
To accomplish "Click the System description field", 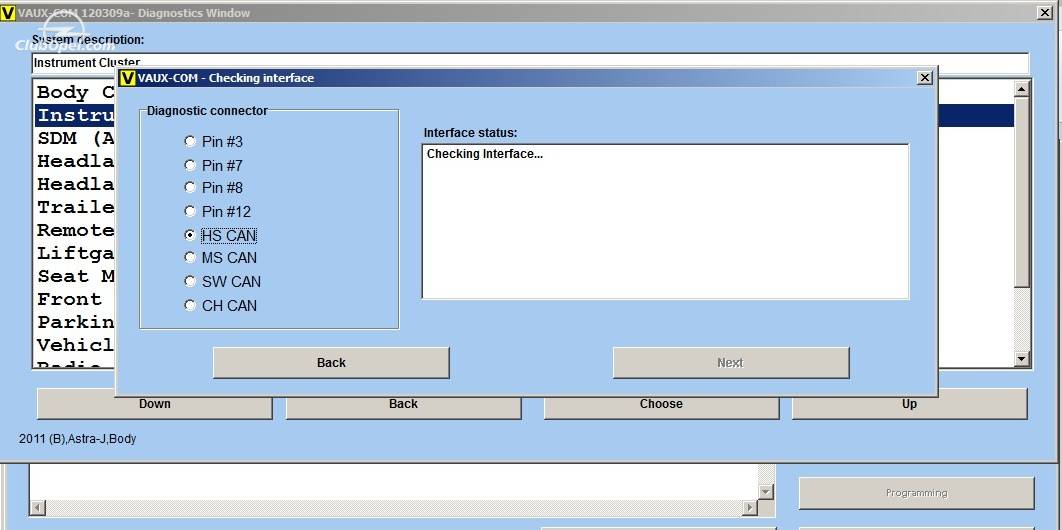I will coord(530,63).
